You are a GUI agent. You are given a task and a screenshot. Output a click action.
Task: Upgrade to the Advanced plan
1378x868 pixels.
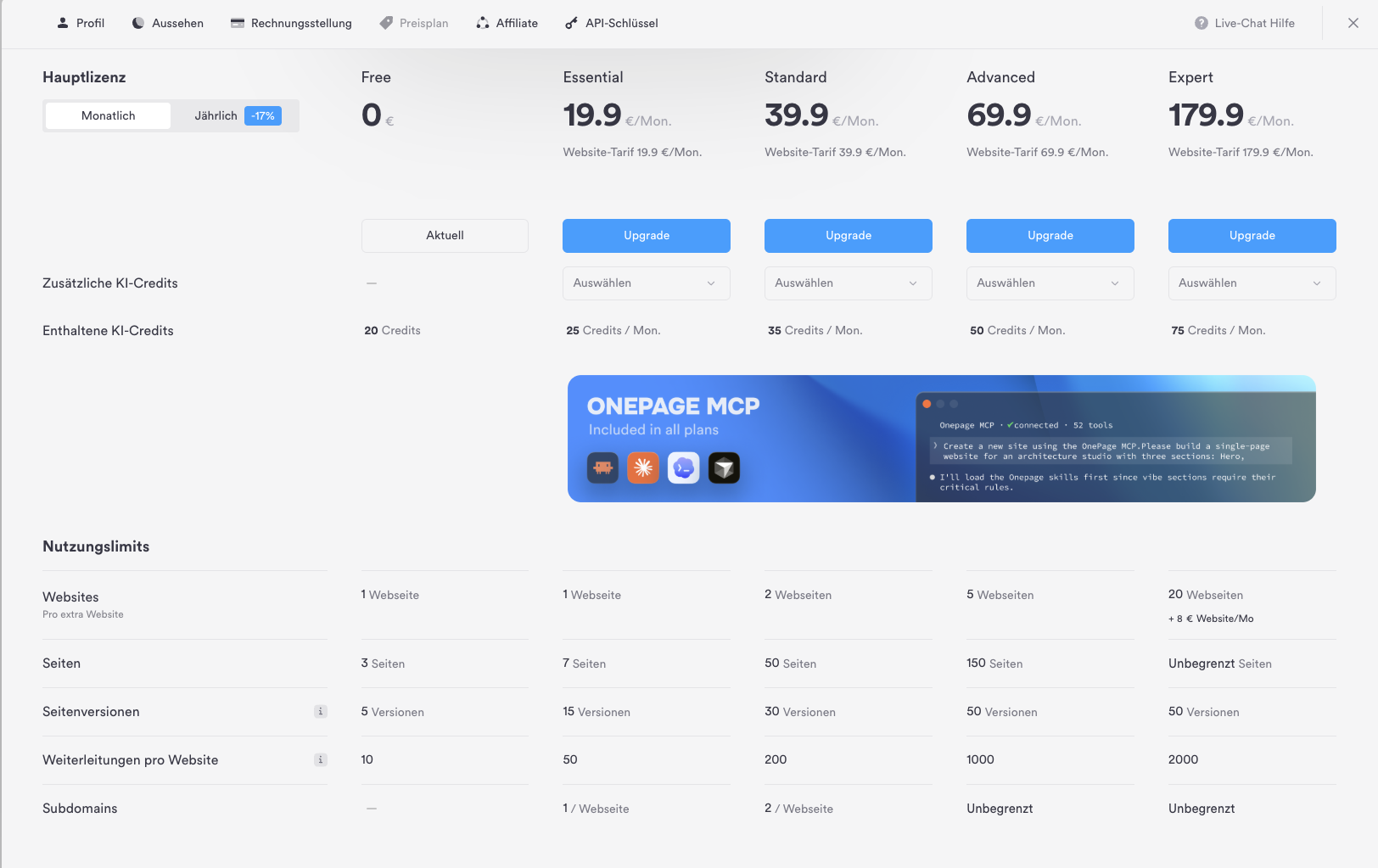1050,236
